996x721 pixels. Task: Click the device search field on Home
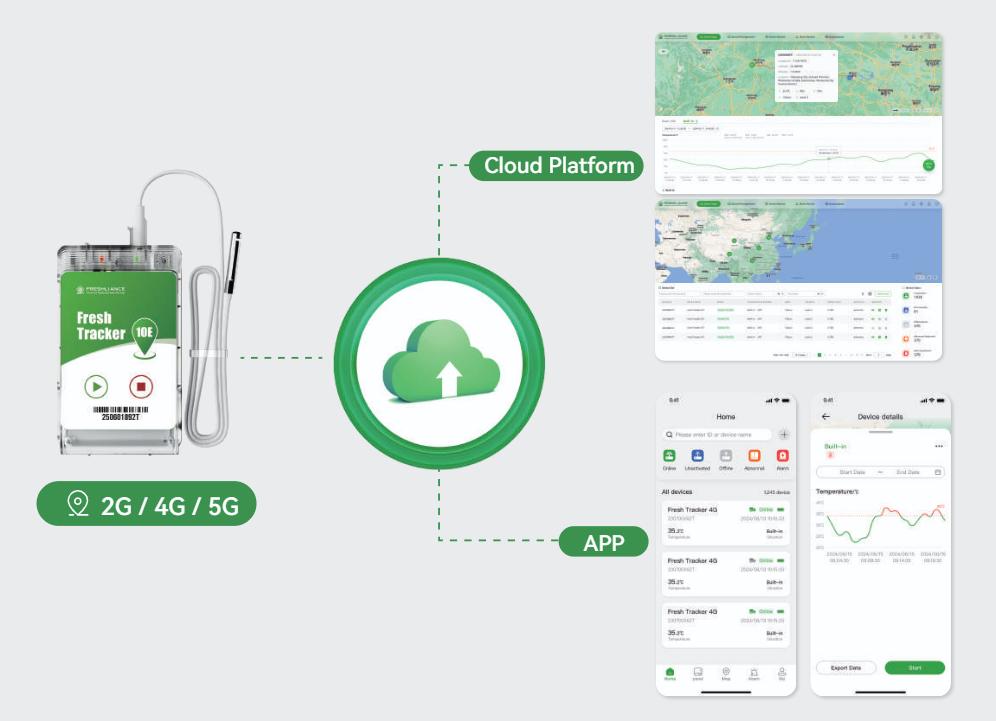tap(717, 435)
